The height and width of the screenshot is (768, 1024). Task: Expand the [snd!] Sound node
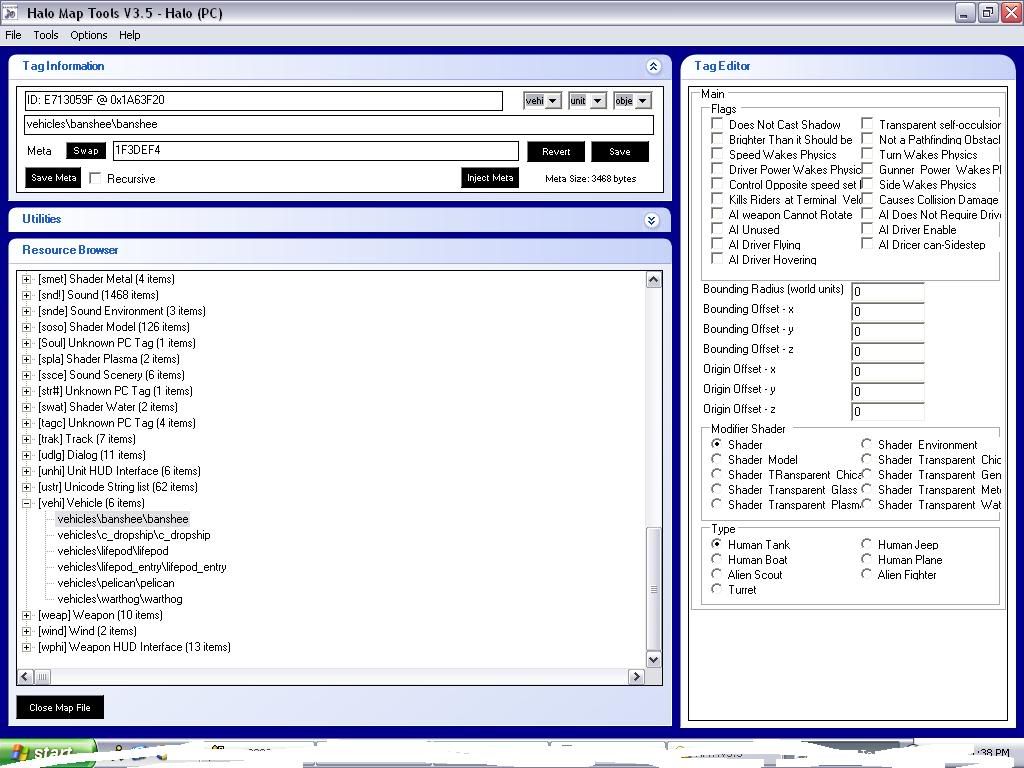pos(26,295)
